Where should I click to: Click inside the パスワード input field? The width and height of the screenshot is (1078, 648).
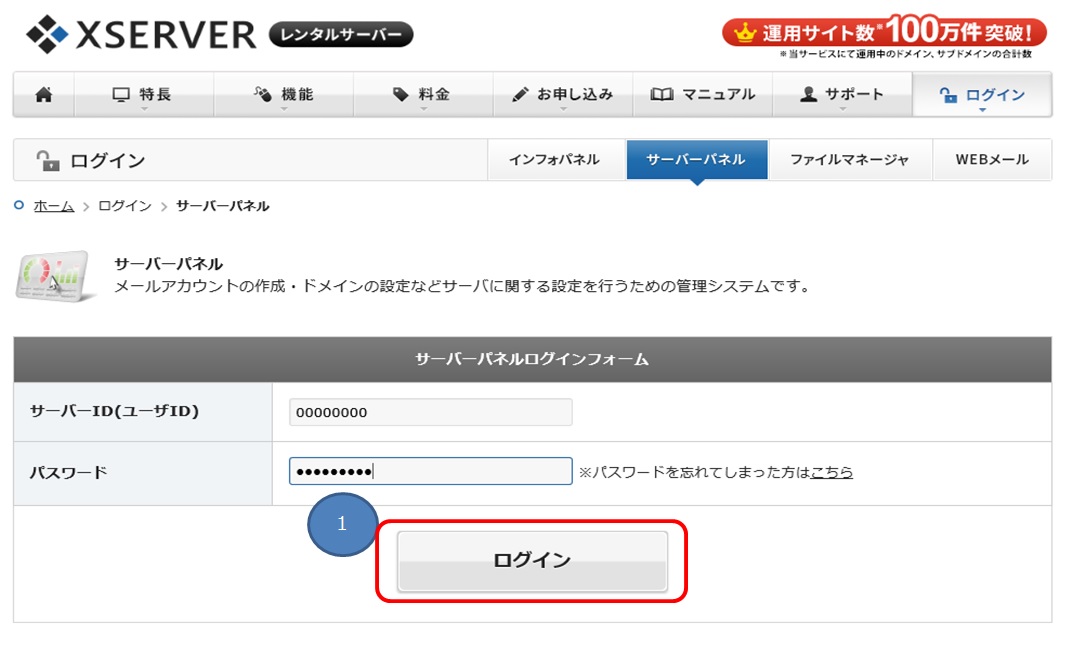pos(430,470)
